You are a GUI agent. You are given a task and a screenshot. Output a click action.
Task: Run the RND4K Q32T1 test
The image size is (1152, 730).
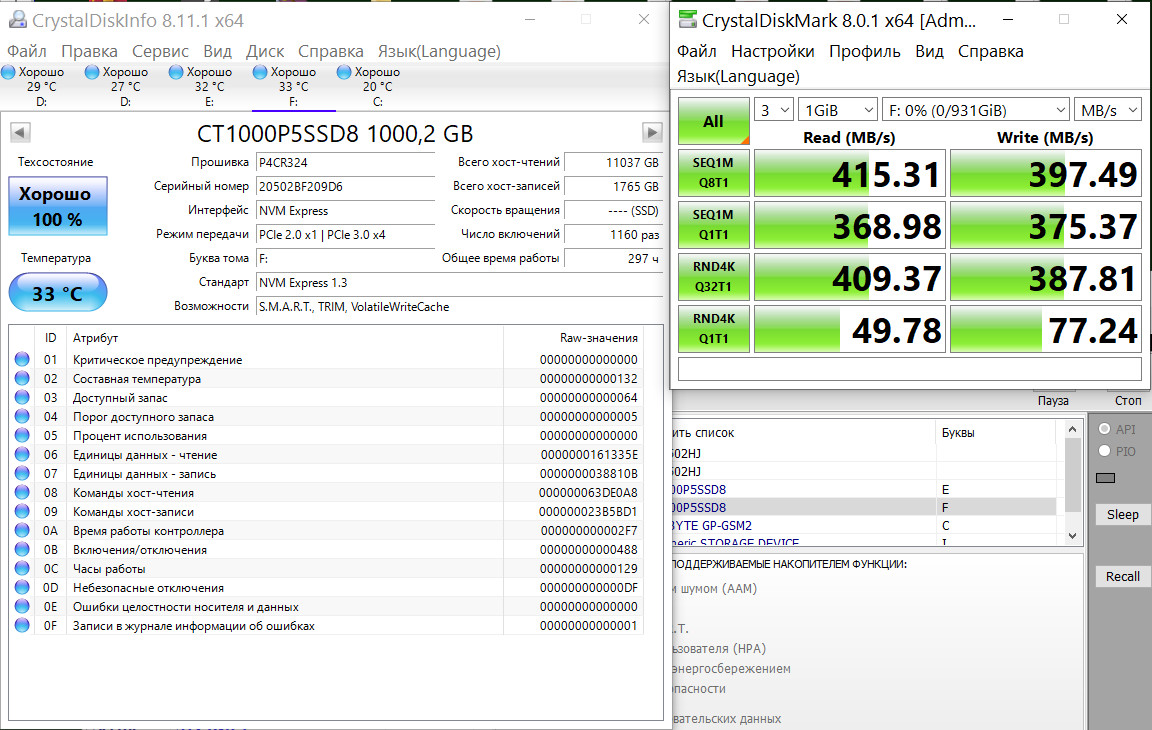coord(713,277)
